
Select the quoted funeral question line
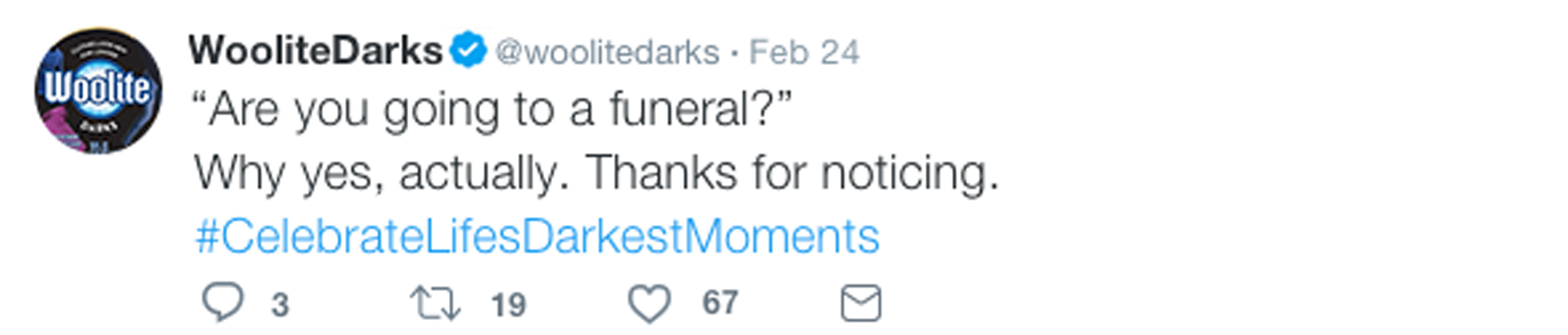493,109
